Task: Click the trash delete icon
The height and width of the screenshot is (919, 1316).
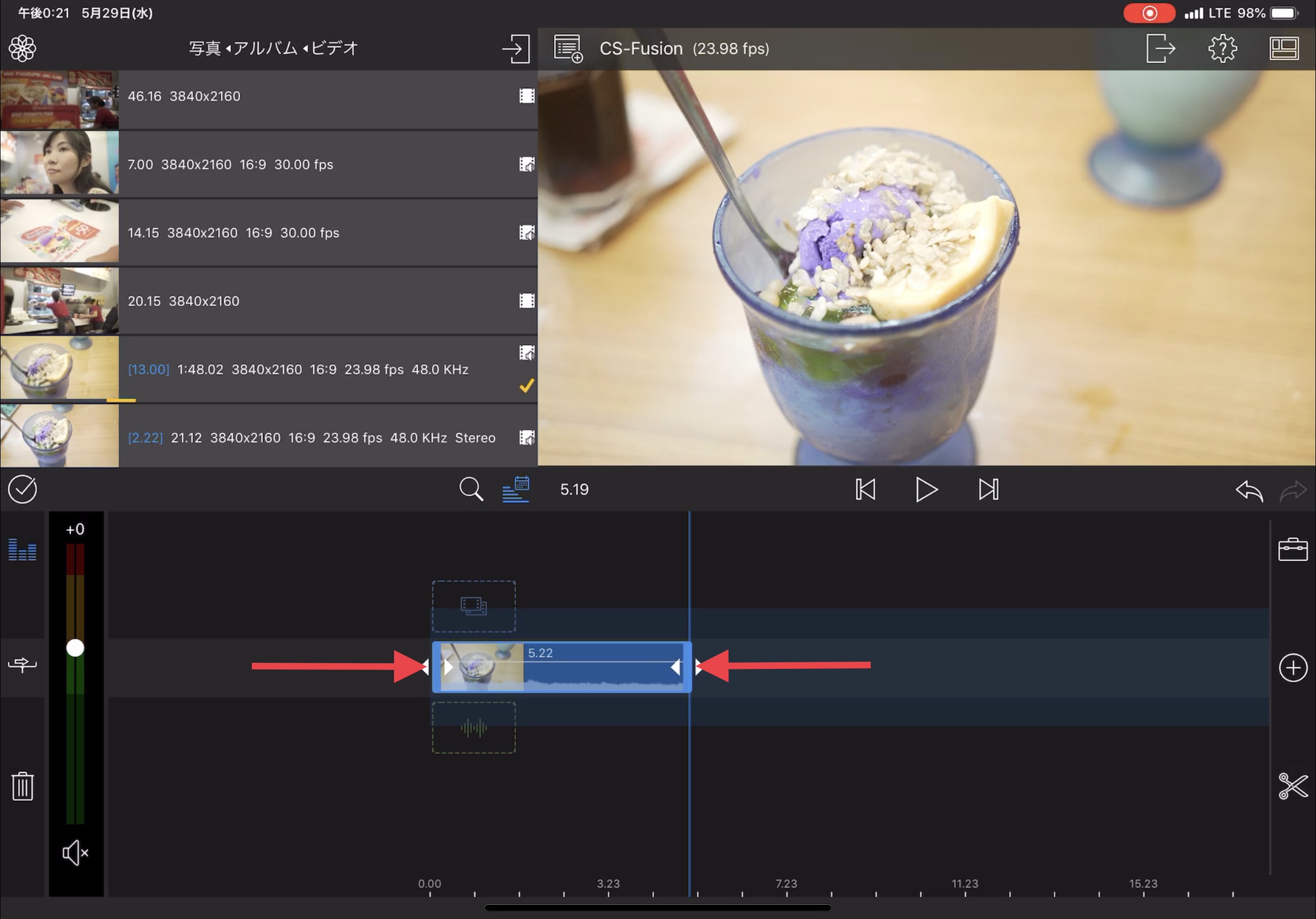Action: pos(23,786)
